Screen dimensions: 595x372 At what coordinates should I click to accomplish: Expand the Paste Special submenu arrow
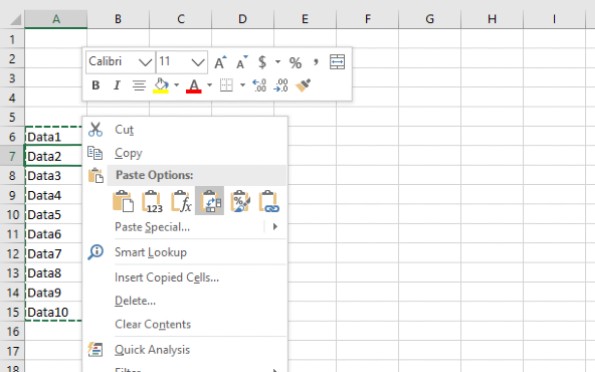click(x=275, y=227)
